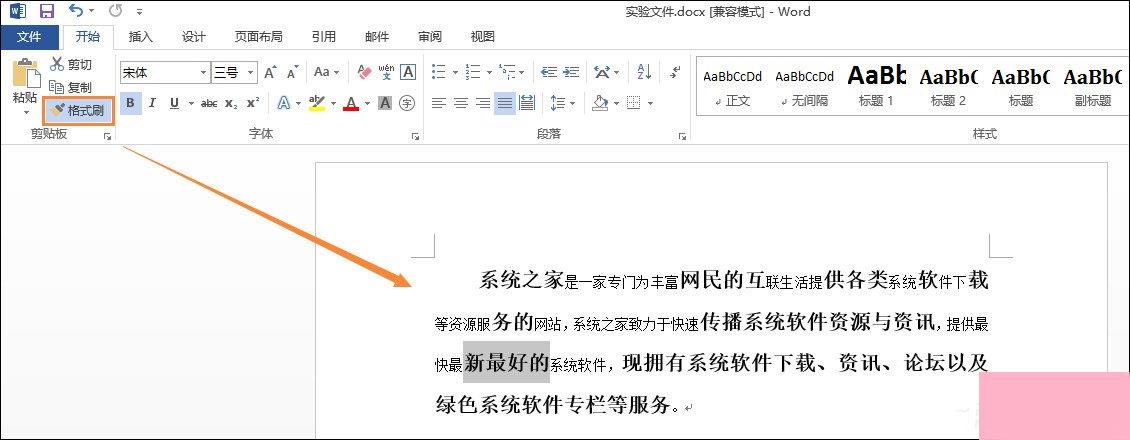Click the Word application icon in title bar
This screenshot has width=1130, height=440.
pos(18,11)
